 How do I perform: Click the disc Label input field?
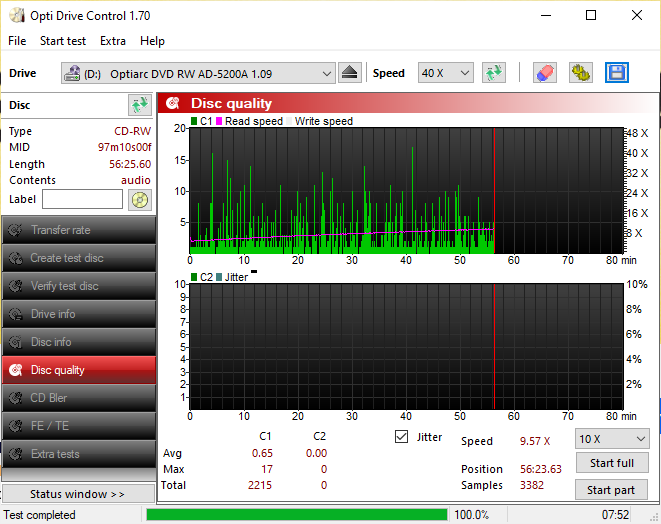pyautogui.click(x=83, y=199)
